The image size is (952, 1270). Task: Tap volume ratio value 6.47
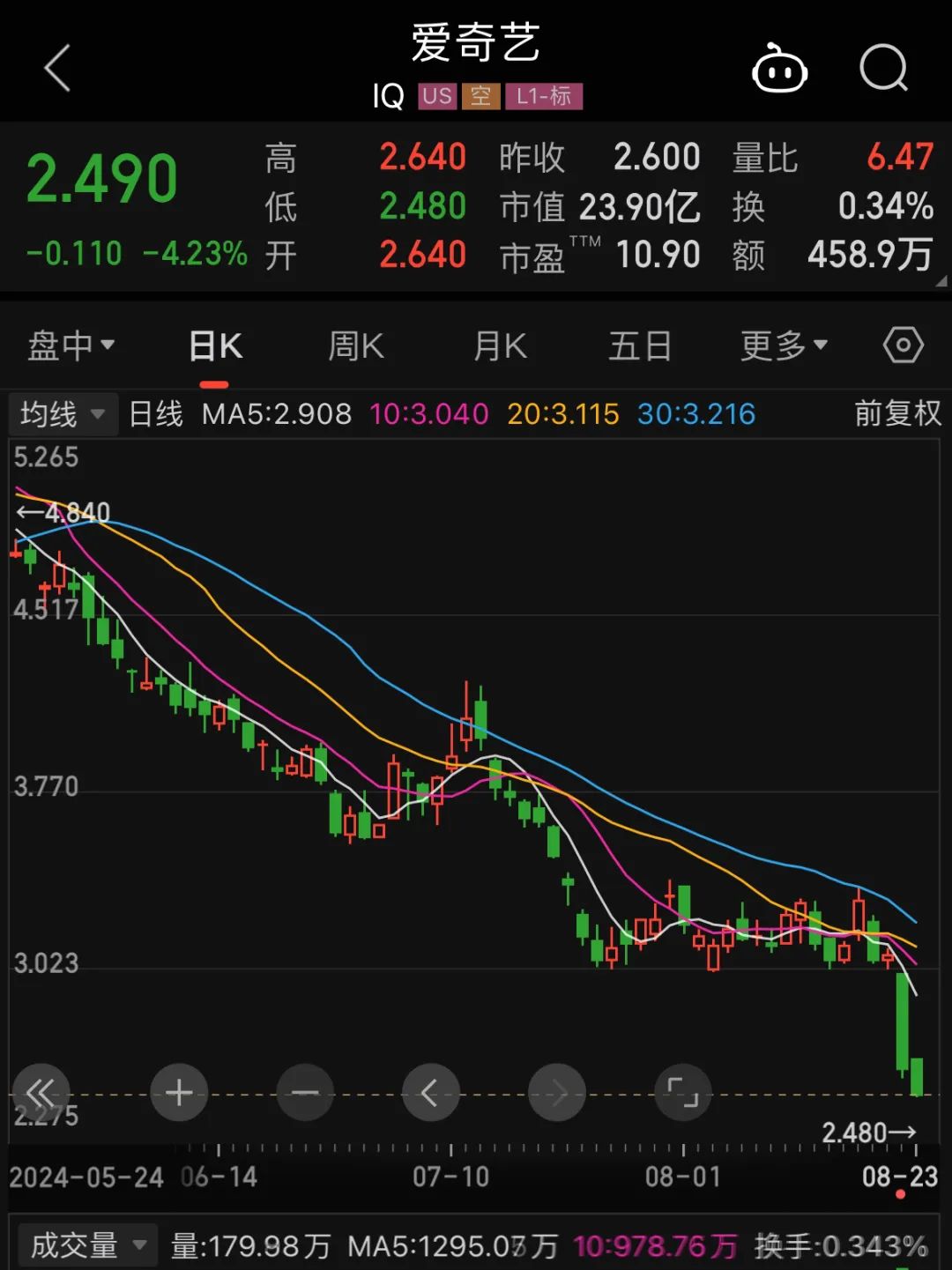coord(900,157)
